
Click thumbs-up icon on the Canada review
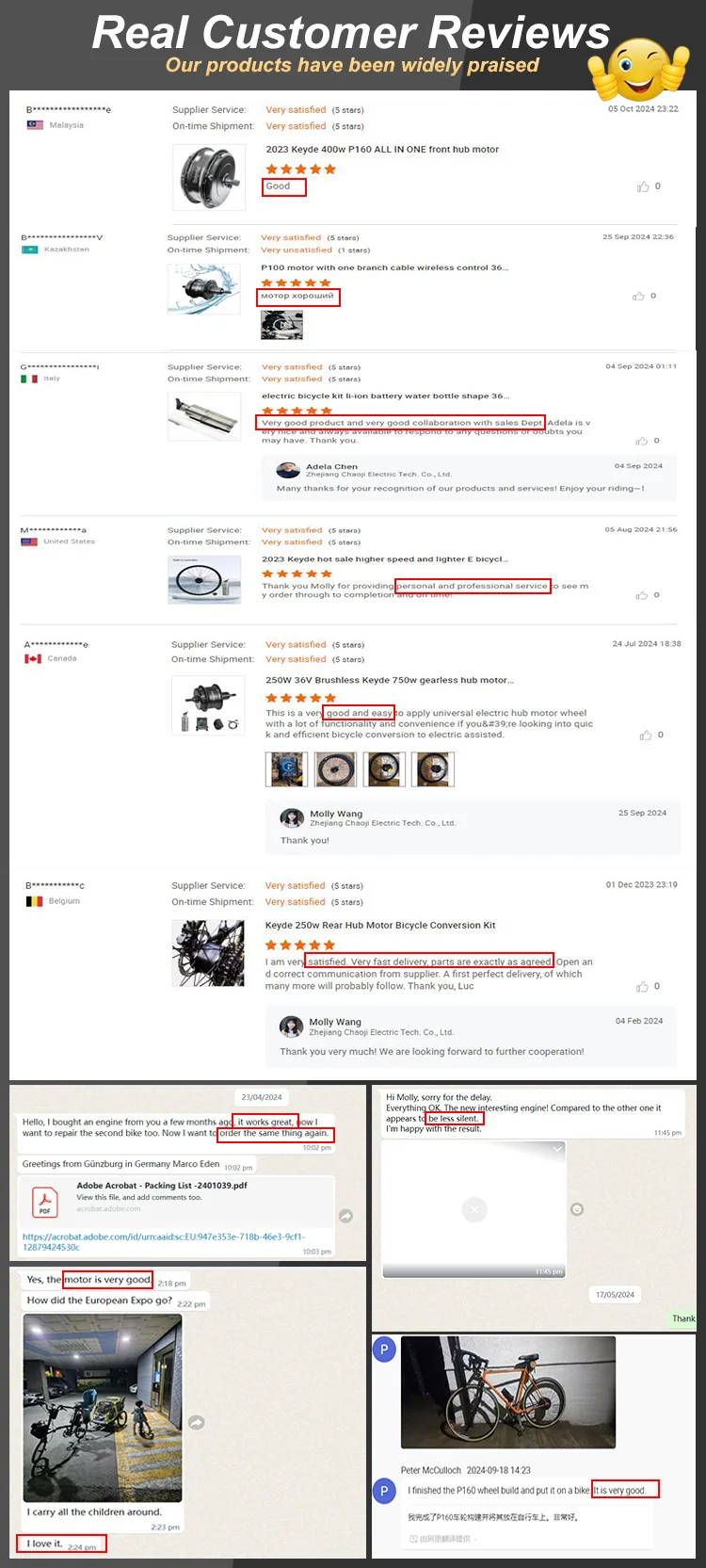646,735
